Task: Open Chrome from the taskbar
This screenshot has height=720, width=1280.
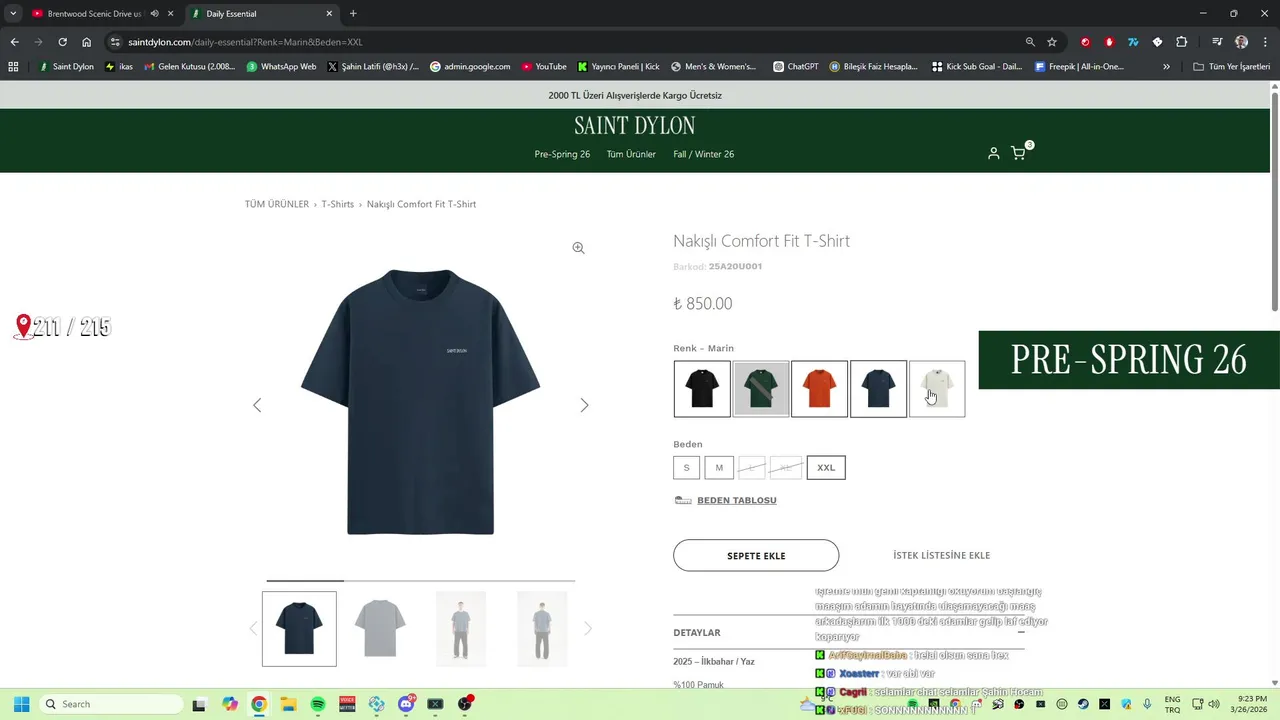Action: click(259, 704)
